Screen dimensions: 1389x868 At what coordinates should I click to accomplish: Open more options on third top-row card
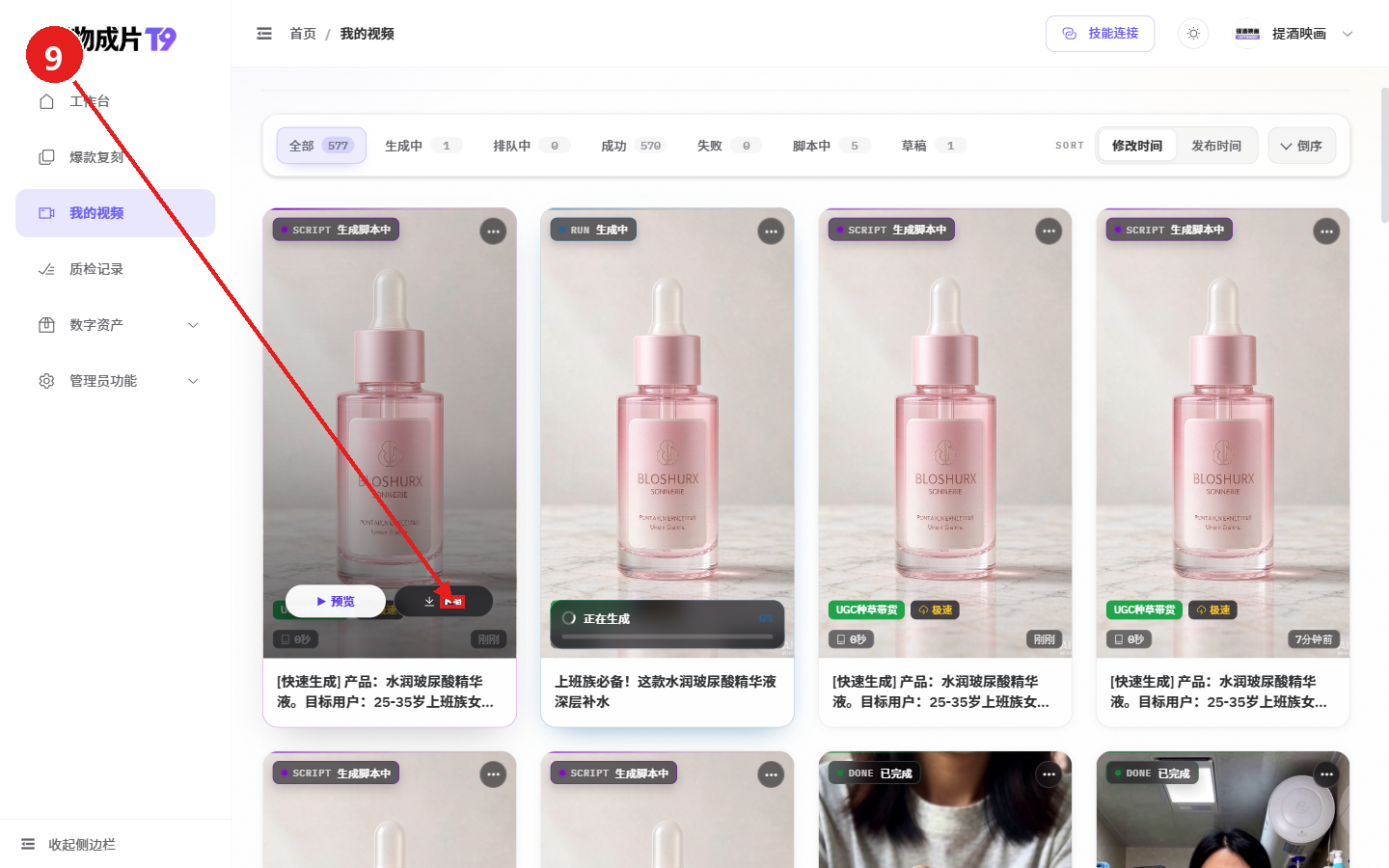tap(1049, 231)
